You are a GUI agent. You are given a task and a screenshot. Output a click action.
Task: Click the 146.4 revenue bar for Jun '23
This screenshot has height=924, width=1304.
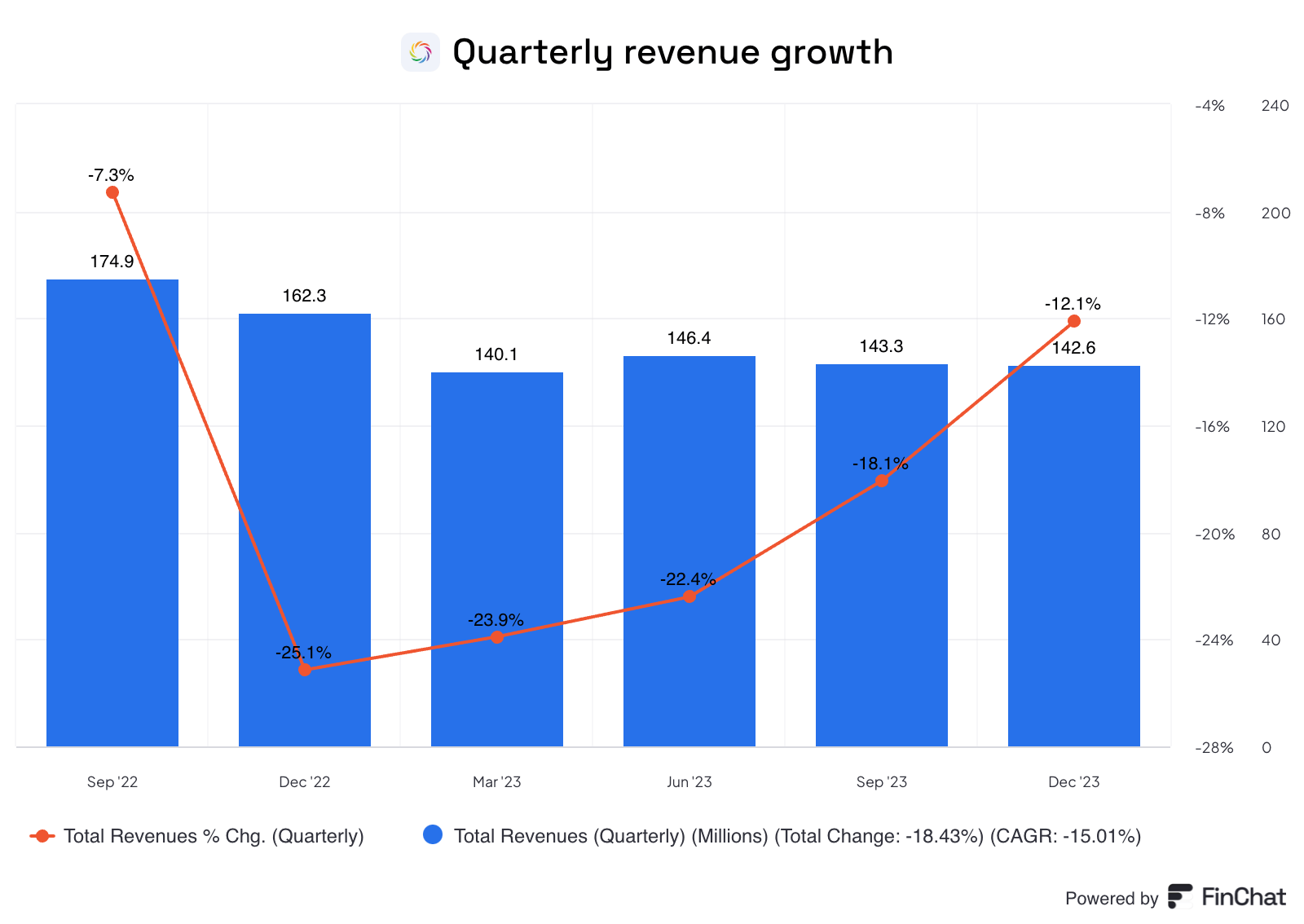coord(689,550)
